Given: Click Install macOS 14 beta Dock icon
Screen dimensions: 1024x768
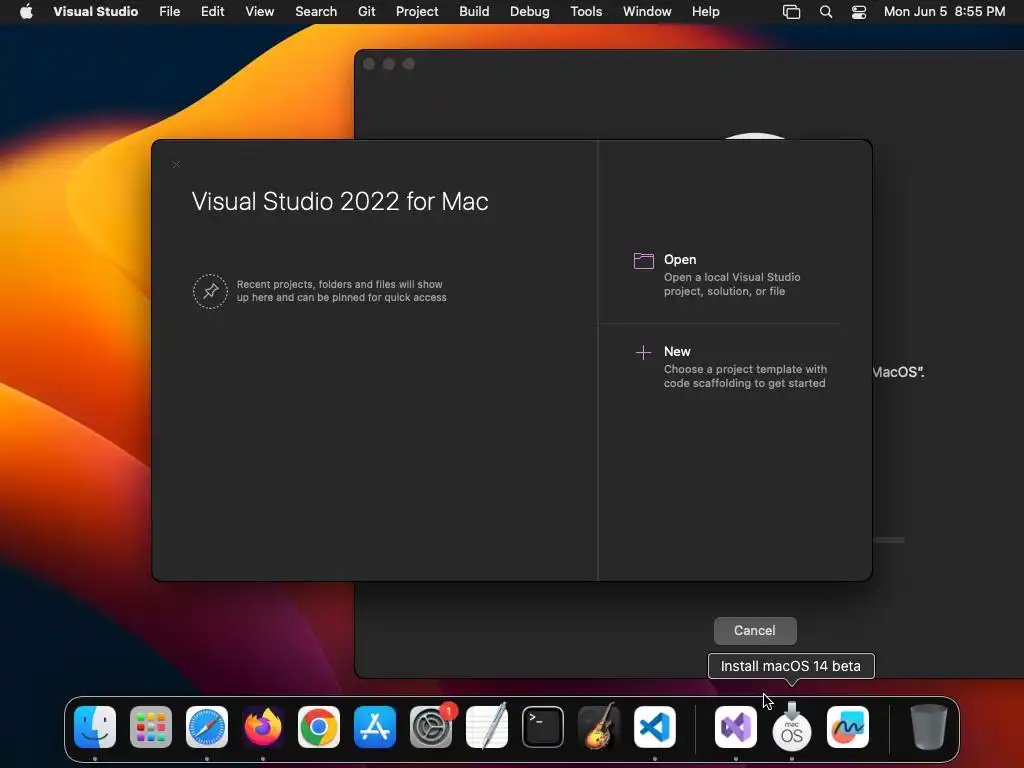Looking at the screenshot, I should [792, 727].
